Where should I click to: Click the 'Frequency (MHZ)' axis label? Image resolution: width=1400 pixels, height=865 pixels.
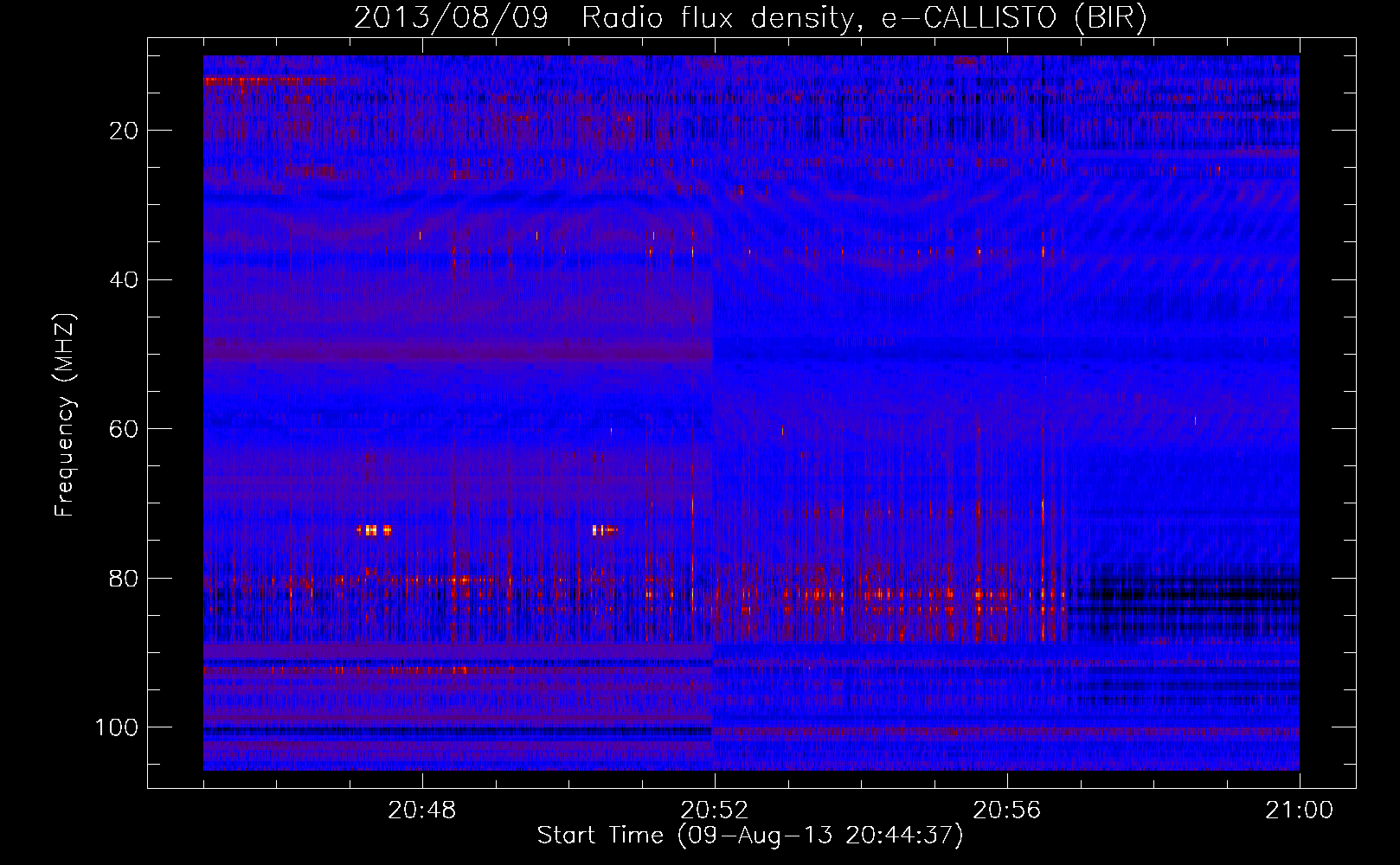coord(65,415)
